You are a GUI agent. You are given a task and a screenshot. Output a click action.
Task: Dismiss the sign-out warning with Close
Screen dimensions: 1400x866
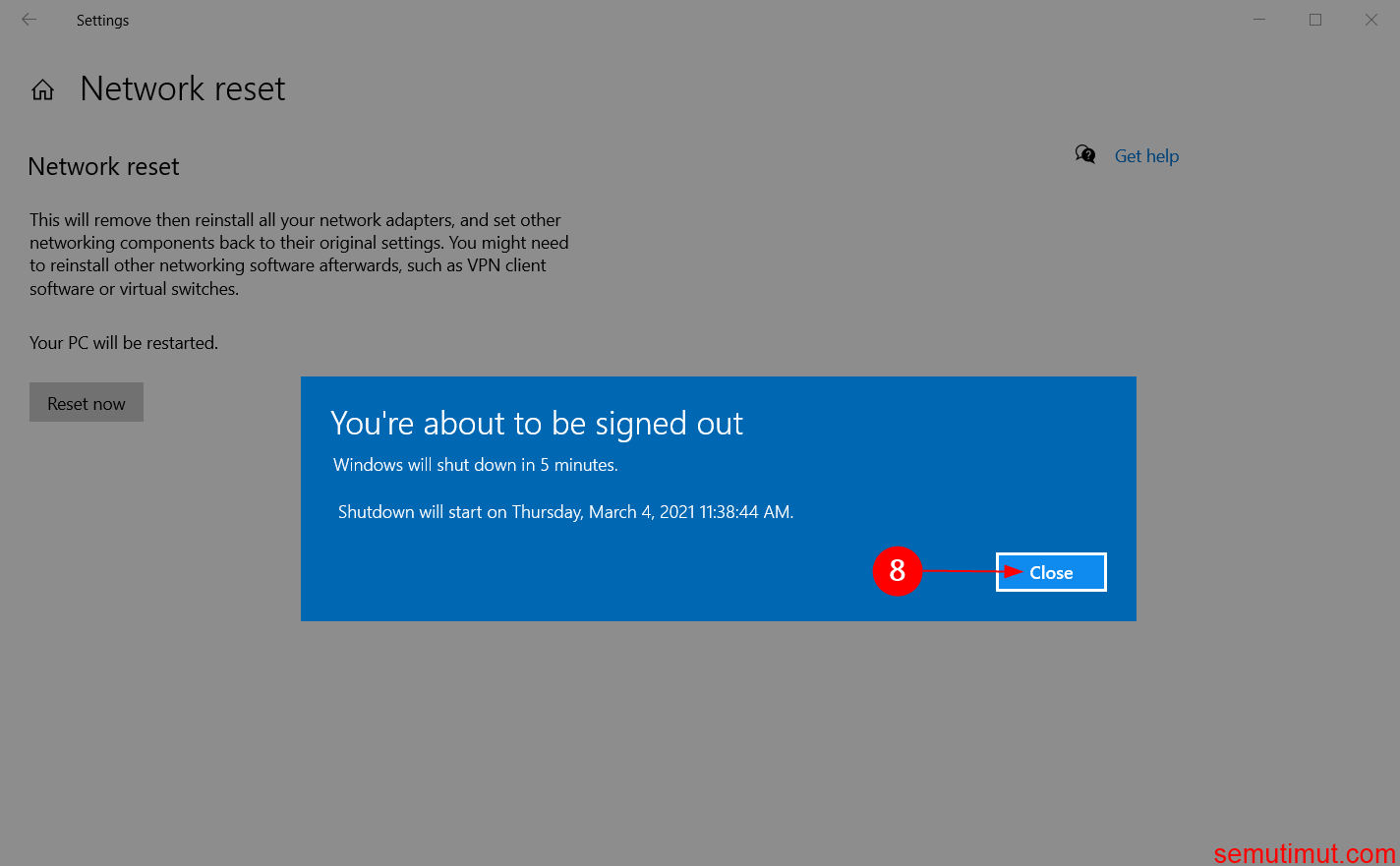[1050, 572]
